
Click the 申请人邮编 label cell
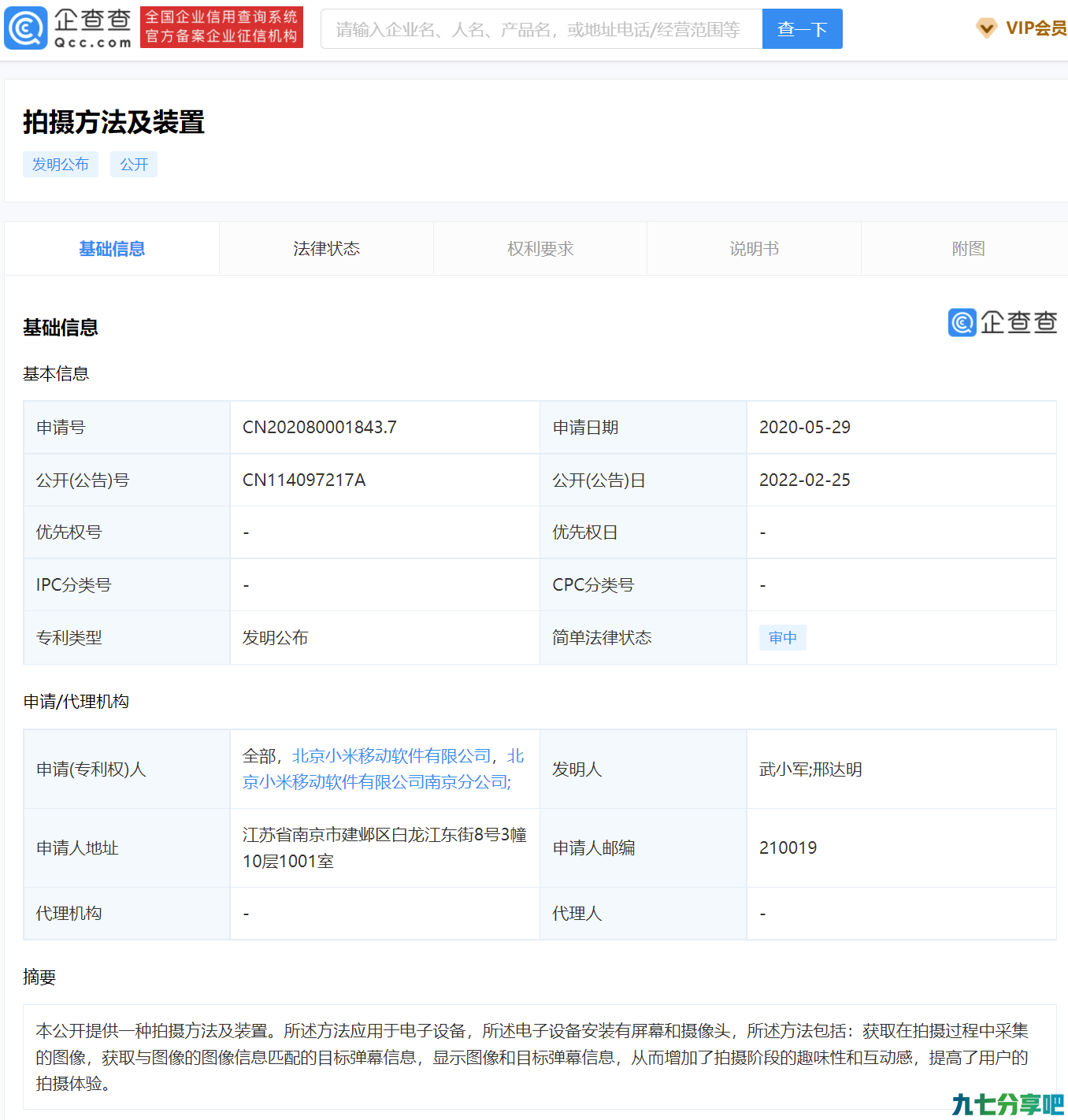643,848
